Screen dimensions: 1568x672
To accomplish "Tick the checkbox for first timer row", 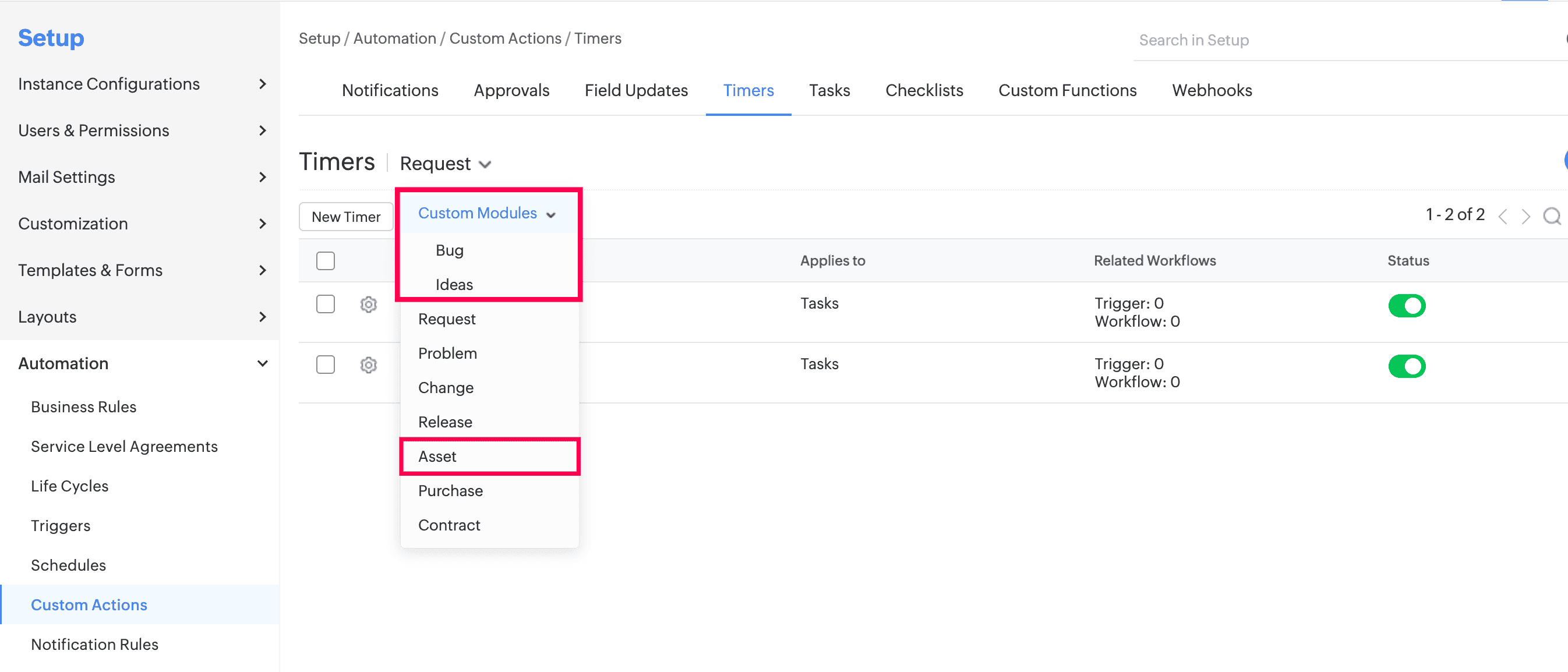I will (x=326, y=304).
